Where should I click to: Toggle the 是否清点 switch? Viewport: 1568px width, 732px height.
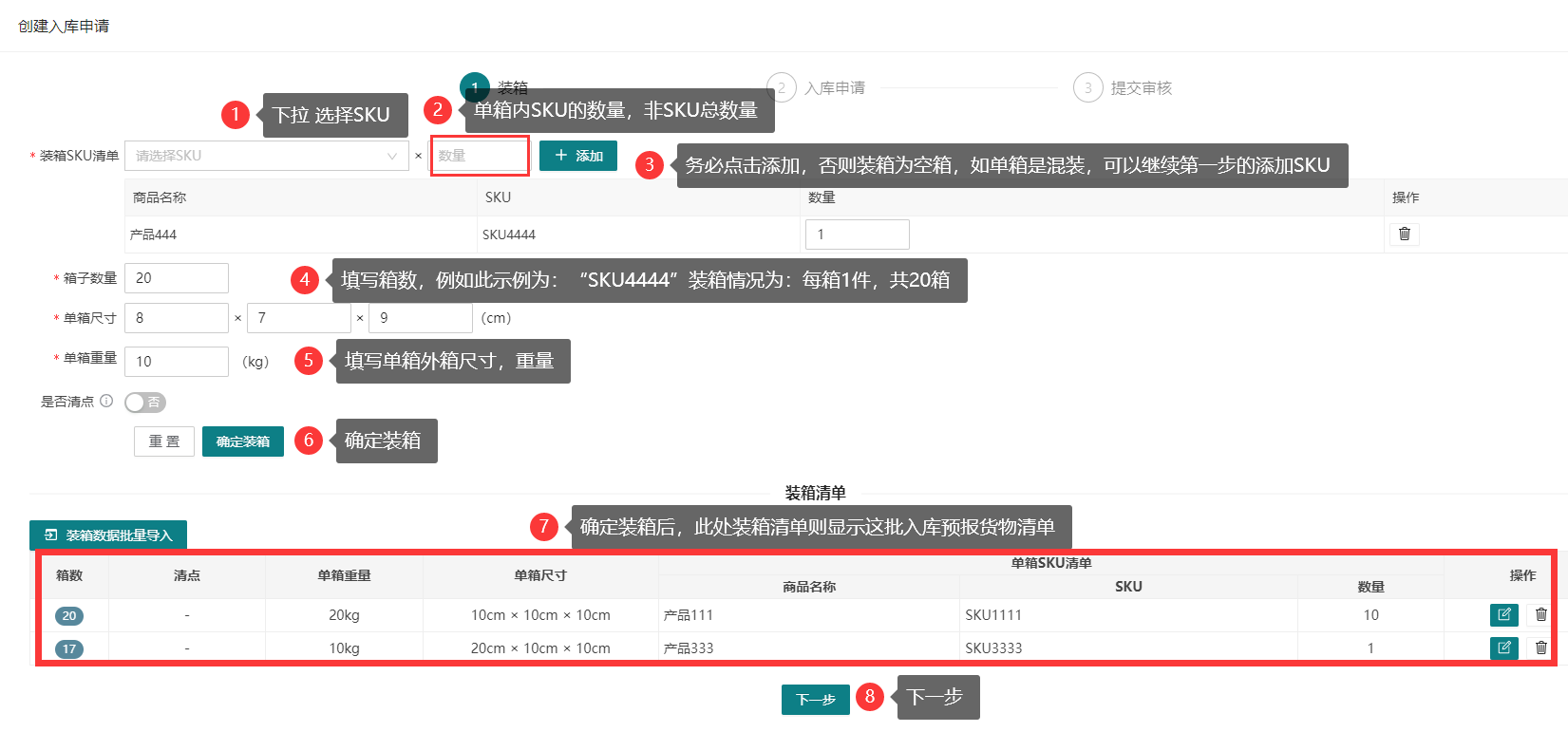coord(145,403)
